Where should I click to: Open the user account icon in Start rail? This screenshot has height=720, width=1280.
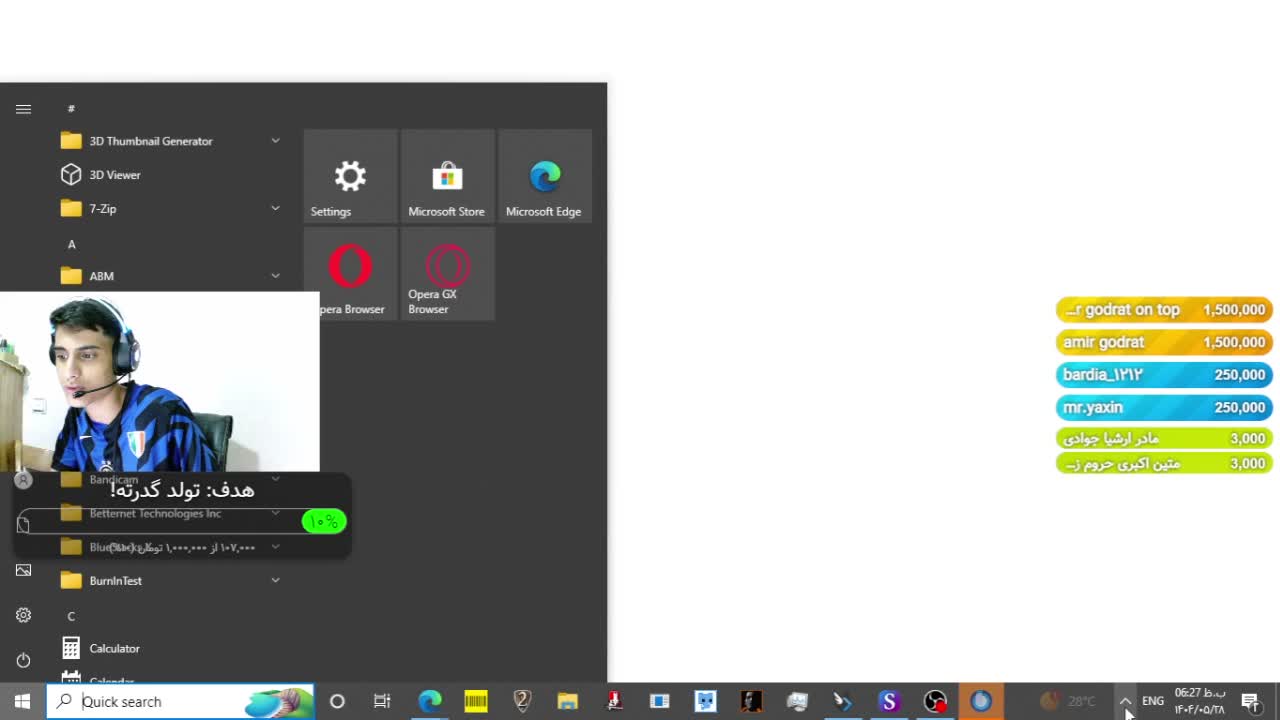[23, 480]
